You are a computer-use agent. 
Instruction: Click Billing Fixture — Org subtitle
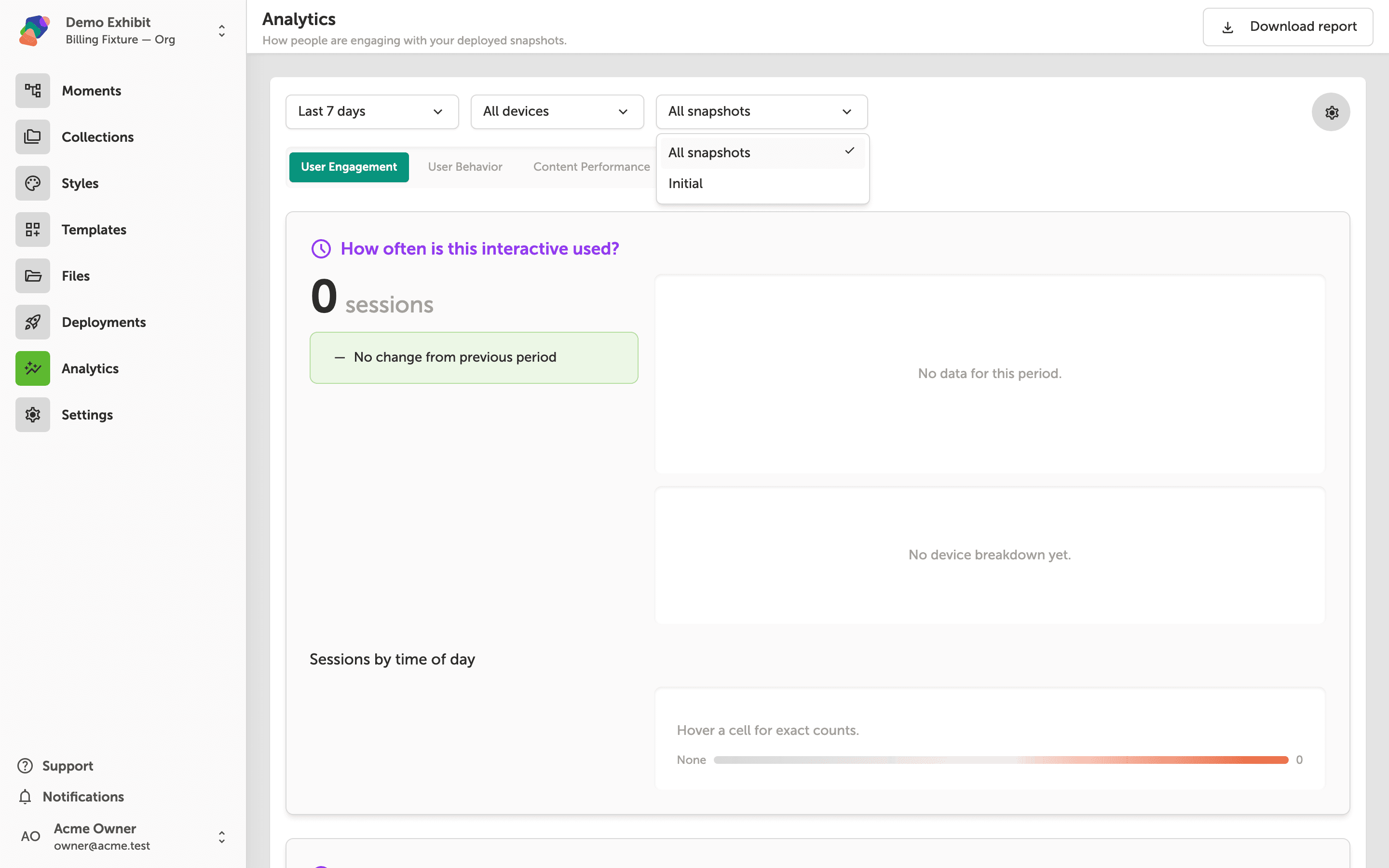point(120,40)
